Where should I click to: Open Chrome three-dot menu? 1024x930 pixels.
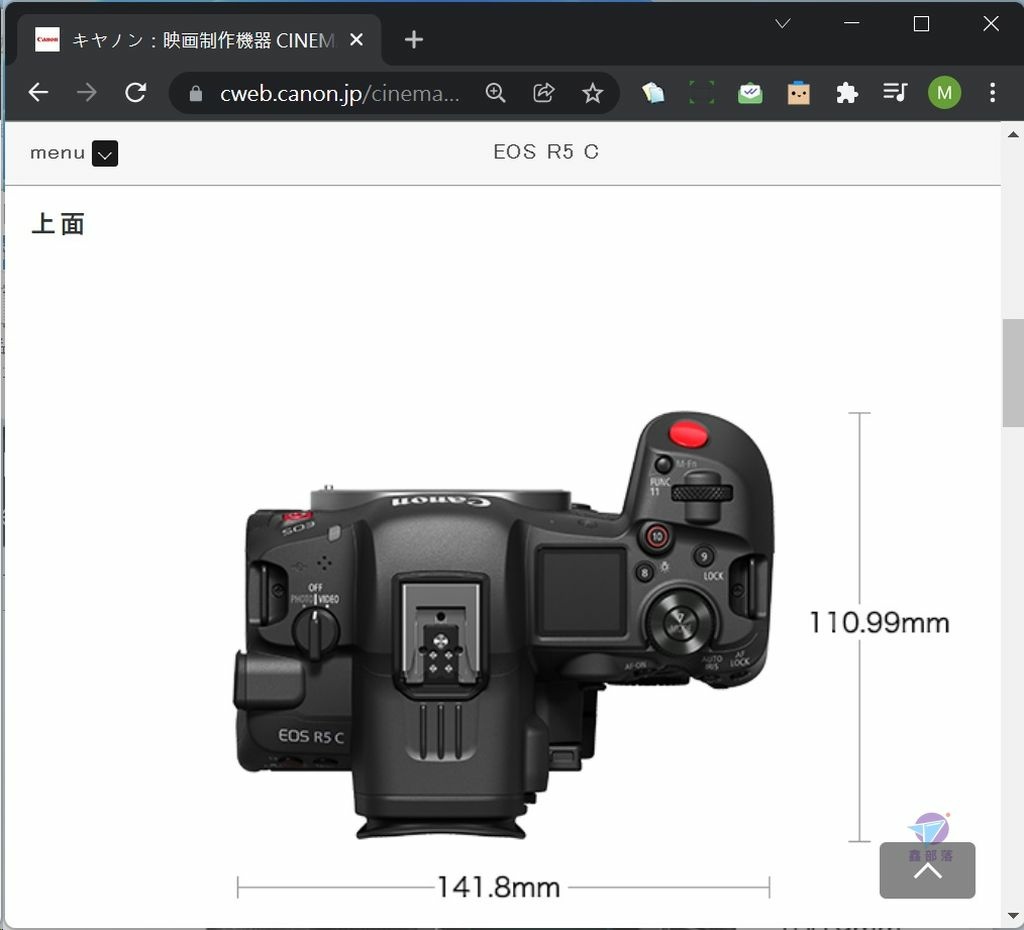[x=992, y=93]
